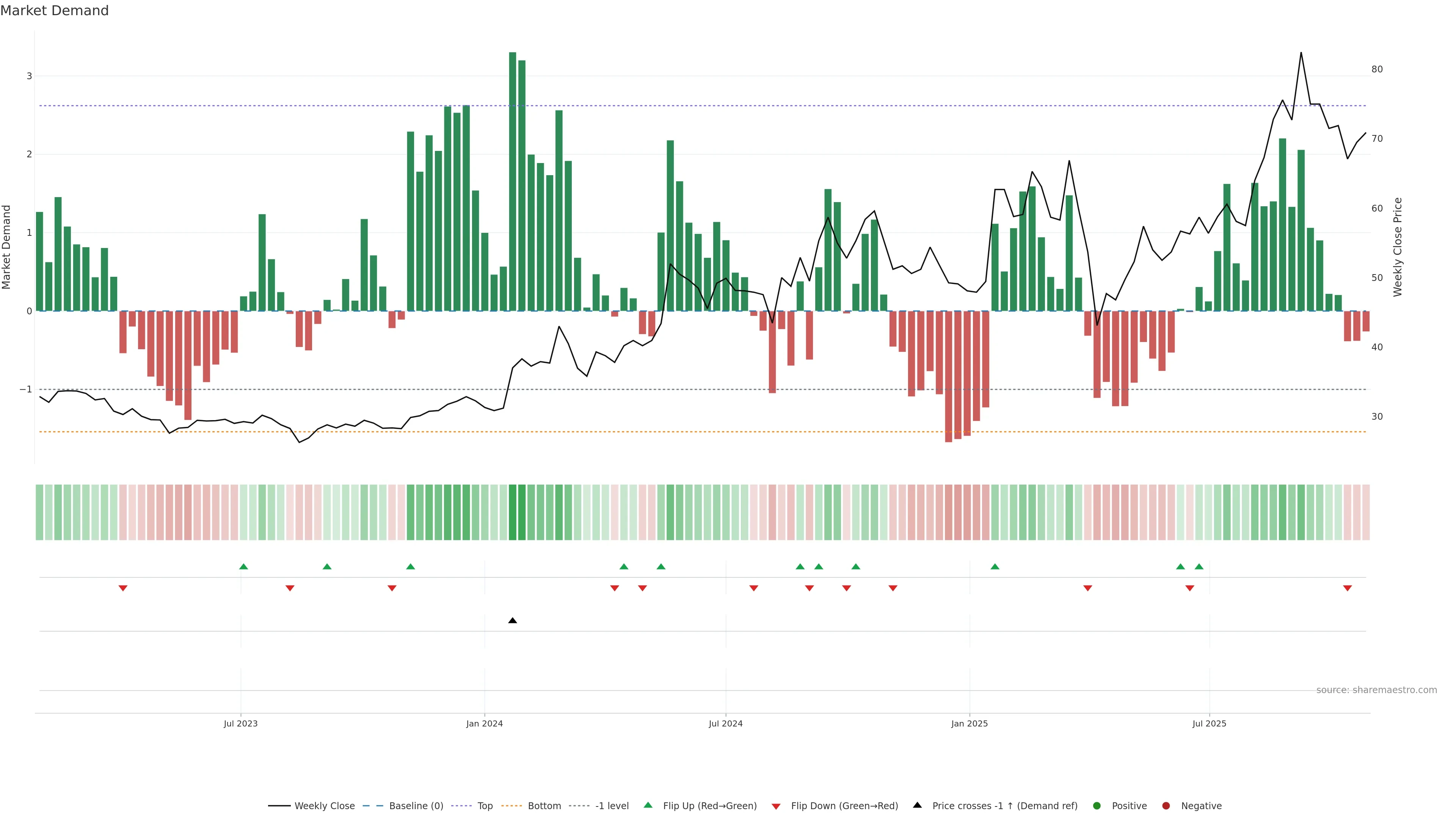Click the Jul 2024 axis label
This screenshot has width=1456, height=819.
[726, 723]
